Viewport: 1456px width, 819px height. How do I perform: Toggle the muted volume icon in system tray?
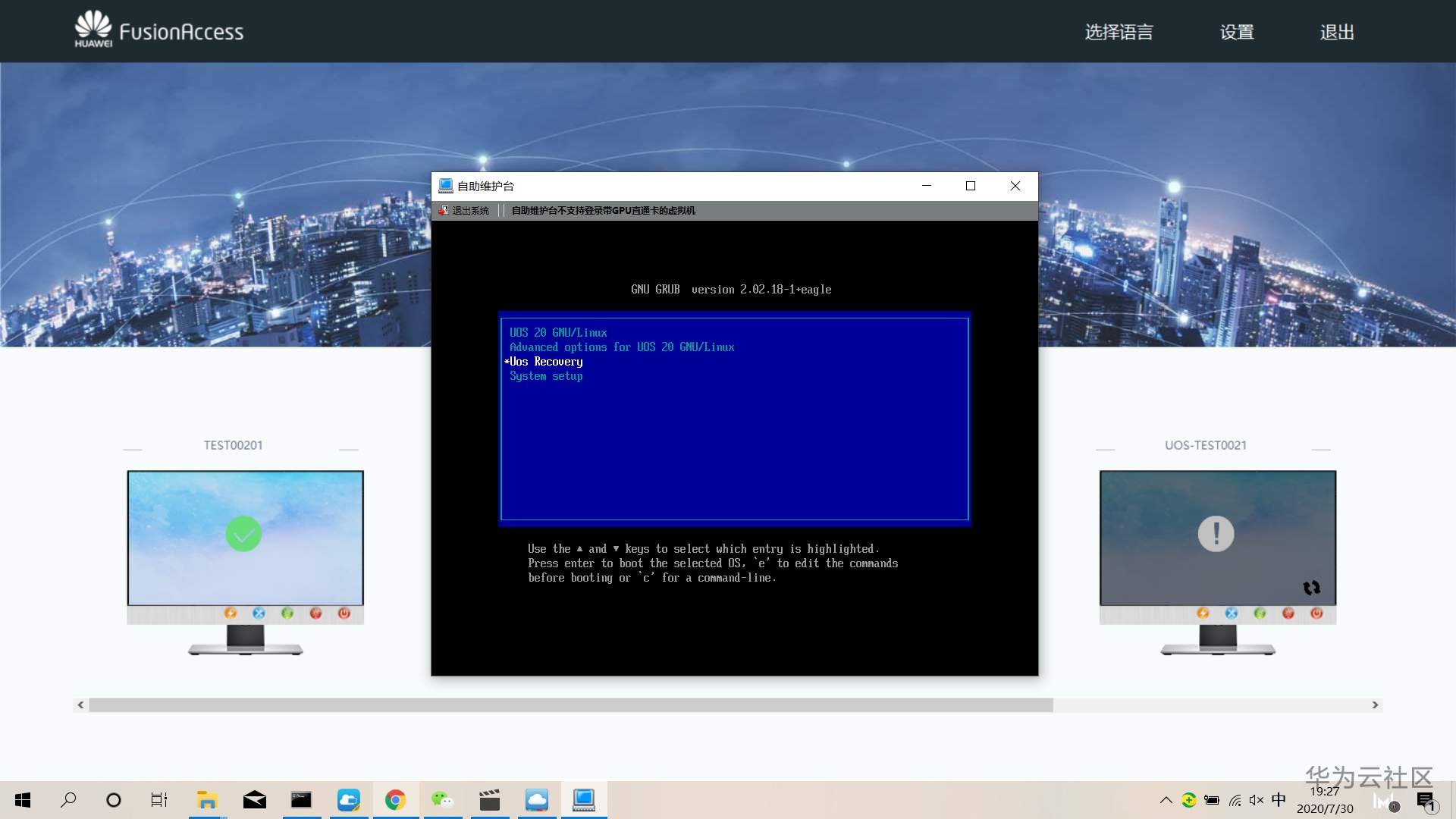(1257, 800)
